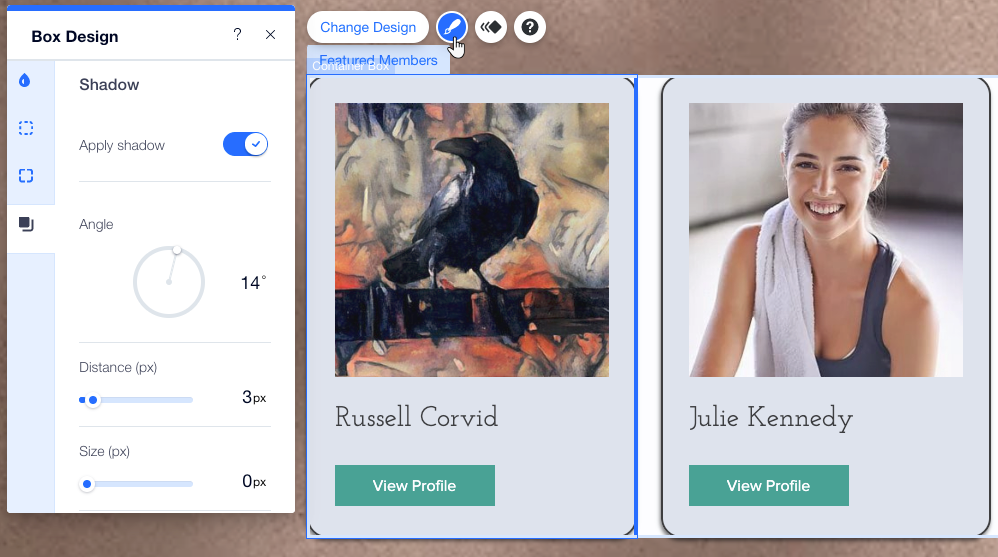Toggle the Apply shadow switch
The height and width of the screenshot is (557, 998).
pyautogui.click(x=246, y=145)
